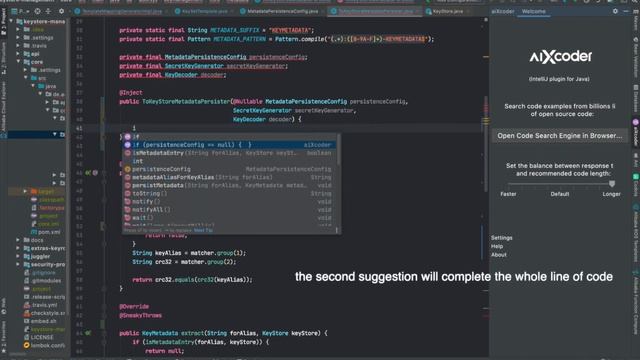This screenshot has height=360, width=640.
Task: Click the lombok.config file icon
Action: click(27, 345)
